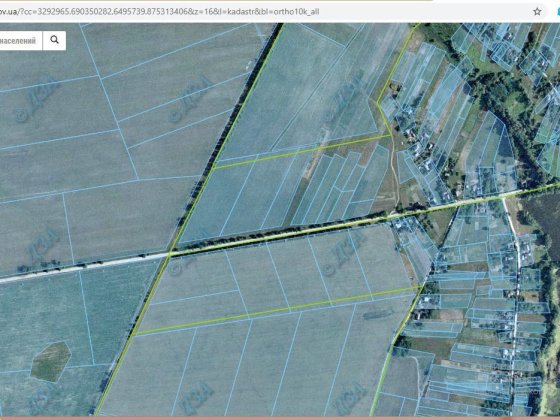Screen dimensions: 560x420
Task: Open the blue extension icon beside the star
Action: tap(558, 11)
